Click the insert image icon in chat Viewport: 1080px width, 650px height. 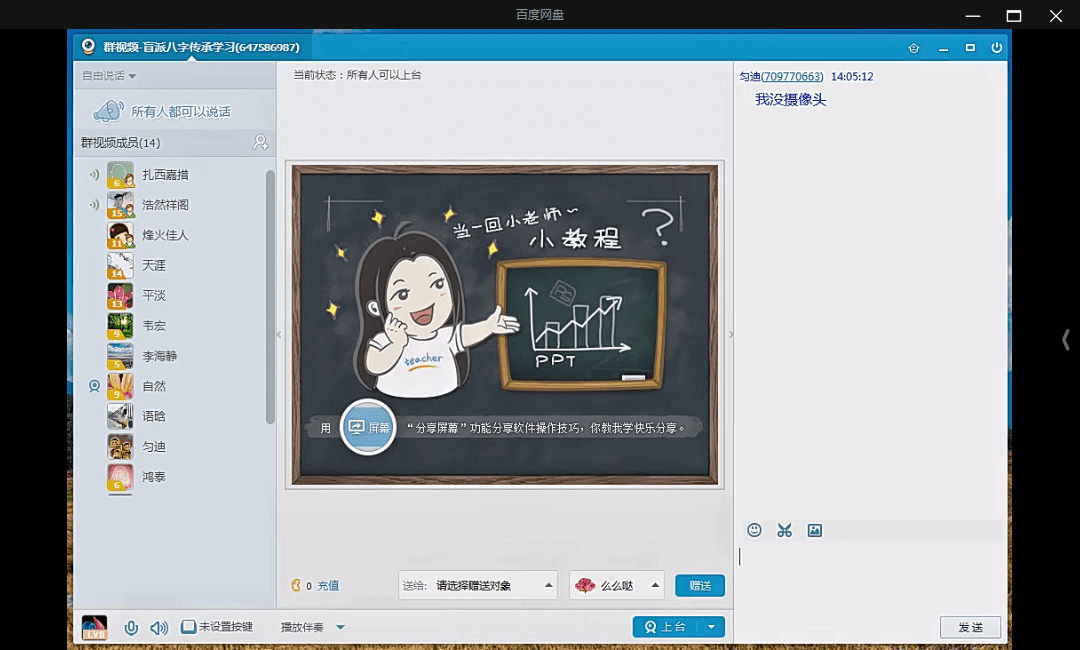[x=814, y=530]
